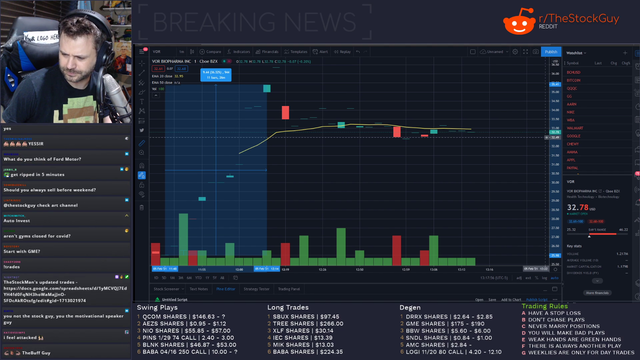Screen dimensions: 640x360
Task: Select the forecasting position tool
Action: coord(142,121)
